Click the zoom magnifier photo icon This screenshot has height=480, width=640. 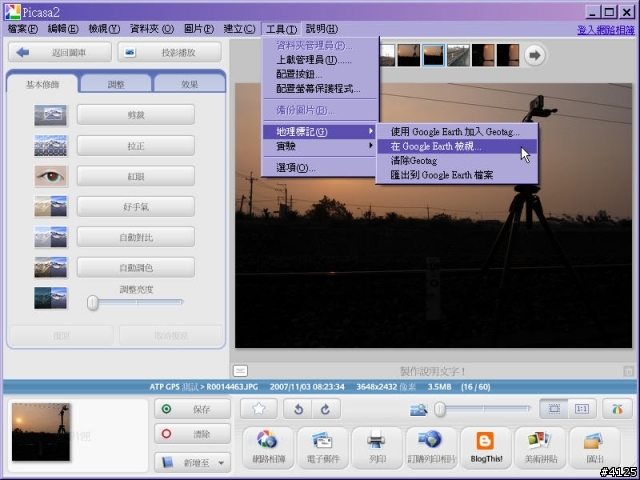click(x=418, y=409)
